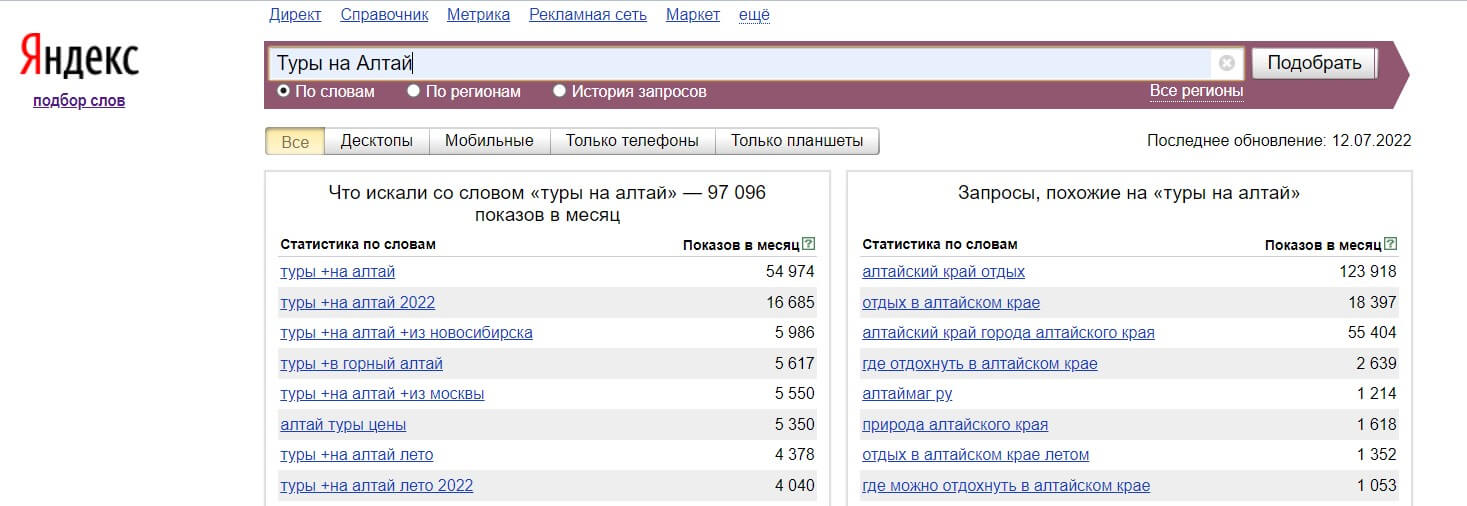Viewport: 1467px width, 506px height.
Task: Click the value '54 974' impressions
Action: coord(790,271)
